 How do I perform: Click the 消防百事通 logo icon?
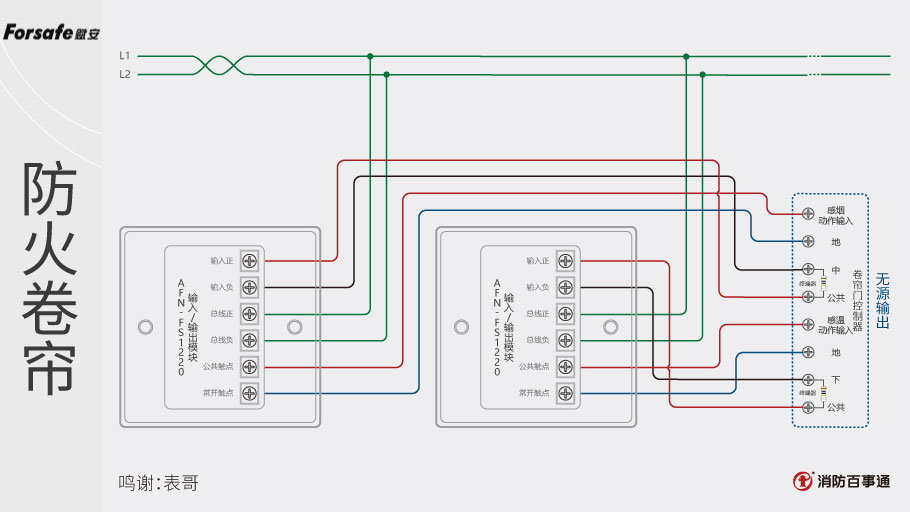tap(802, 481)
